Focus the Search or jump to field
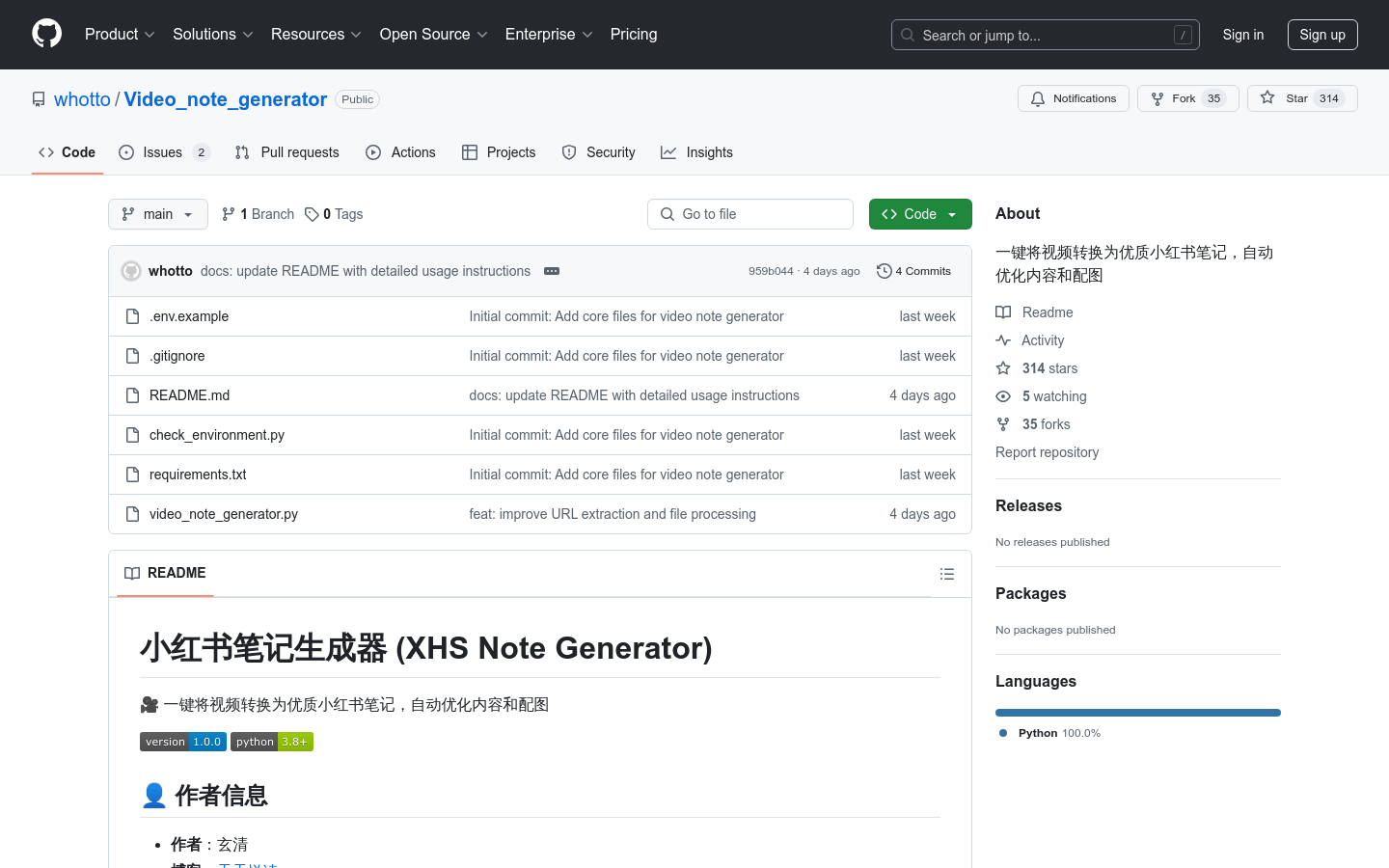 [x=1046, y=35]
